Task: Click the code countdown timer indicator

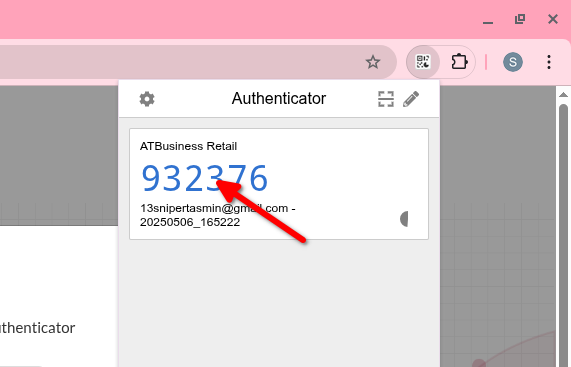Action: tap(404, 219)
